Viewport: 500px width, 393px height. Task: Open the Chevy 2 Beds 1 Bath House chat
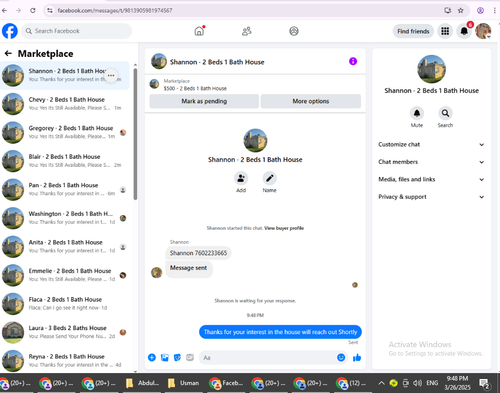click(65, 104)
